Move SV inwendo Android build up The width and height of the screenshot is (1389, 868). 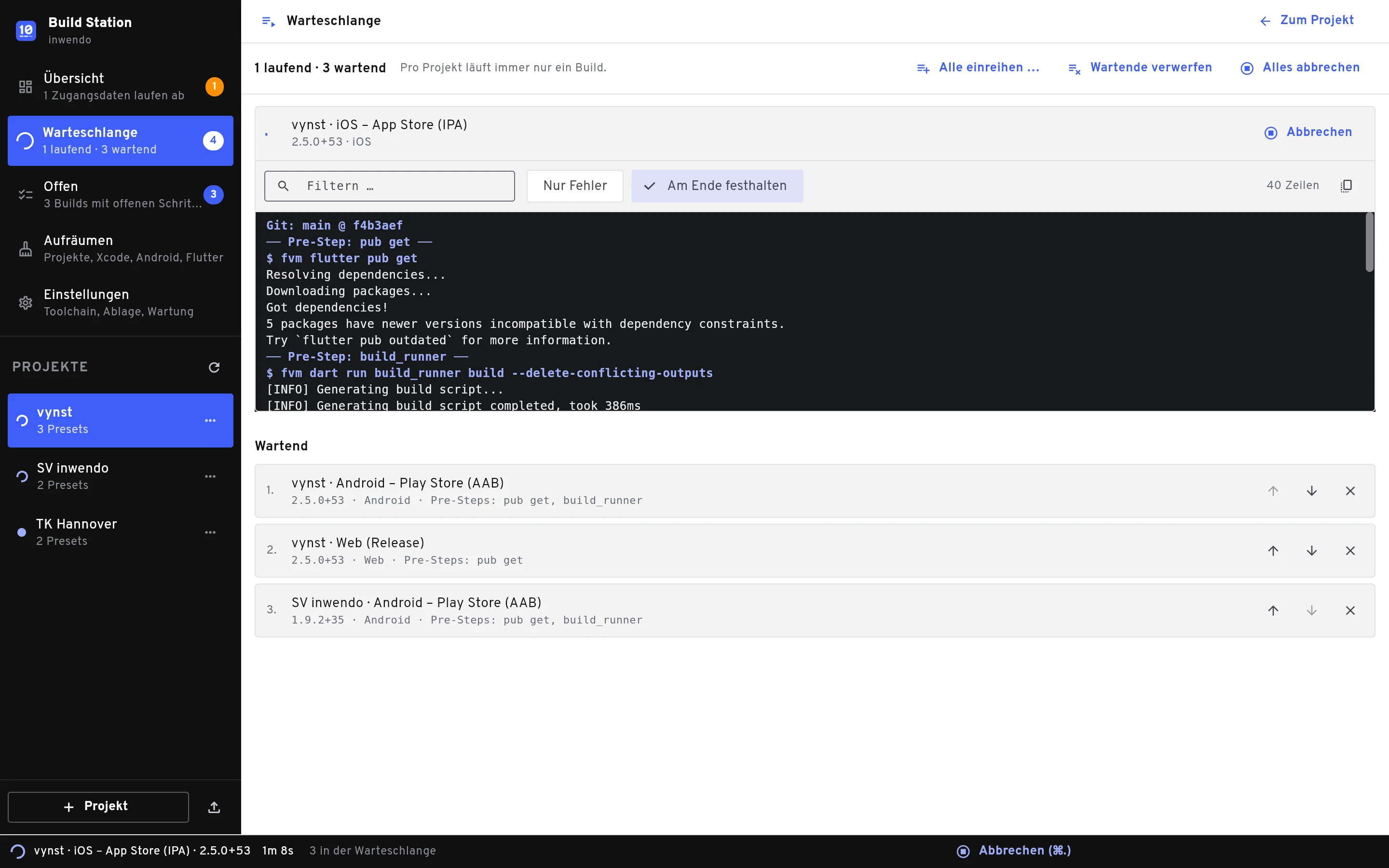click(x=1273, y=610)
